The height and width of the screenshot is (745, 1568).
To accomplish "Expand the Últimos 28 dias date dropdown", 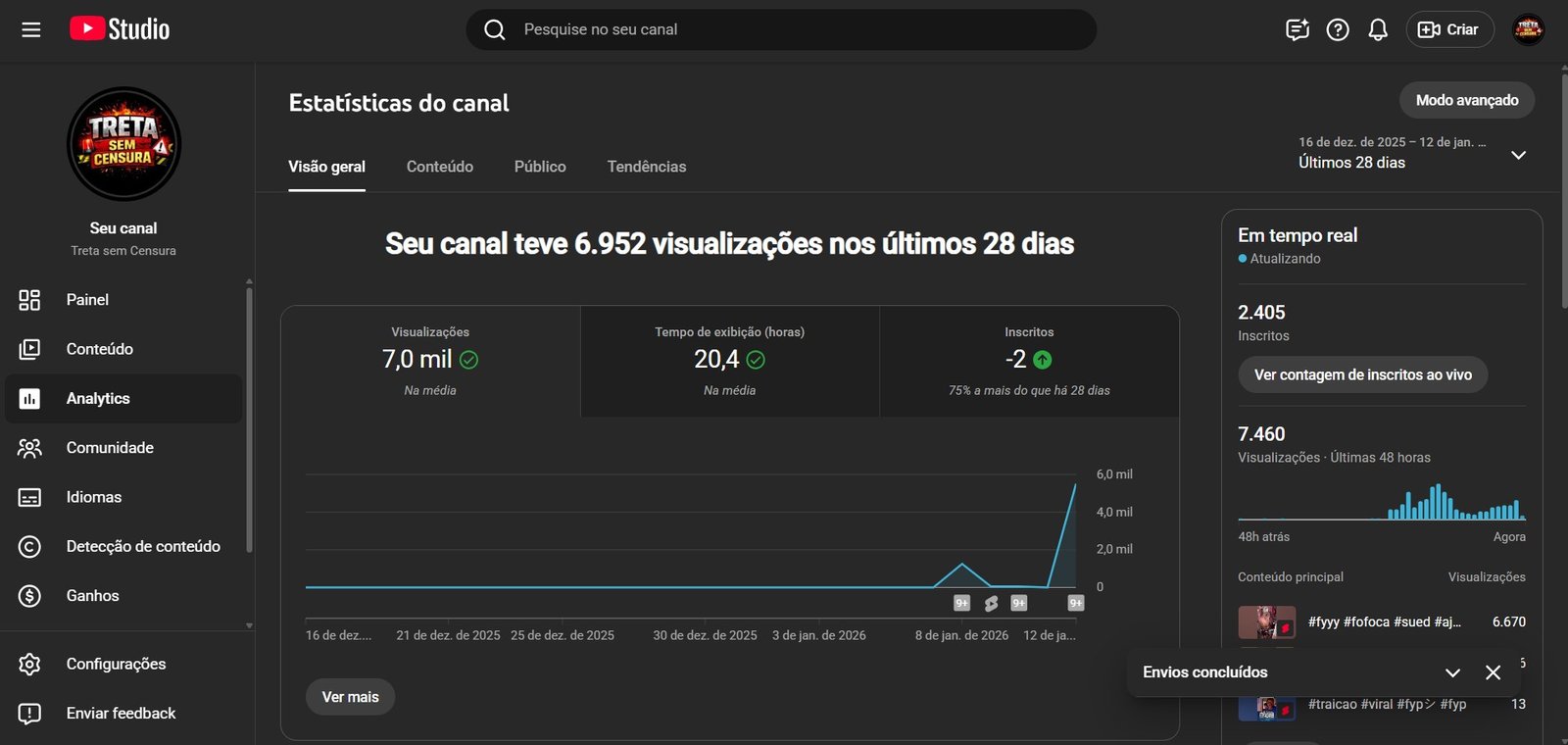I will (x=1412, y=153).
